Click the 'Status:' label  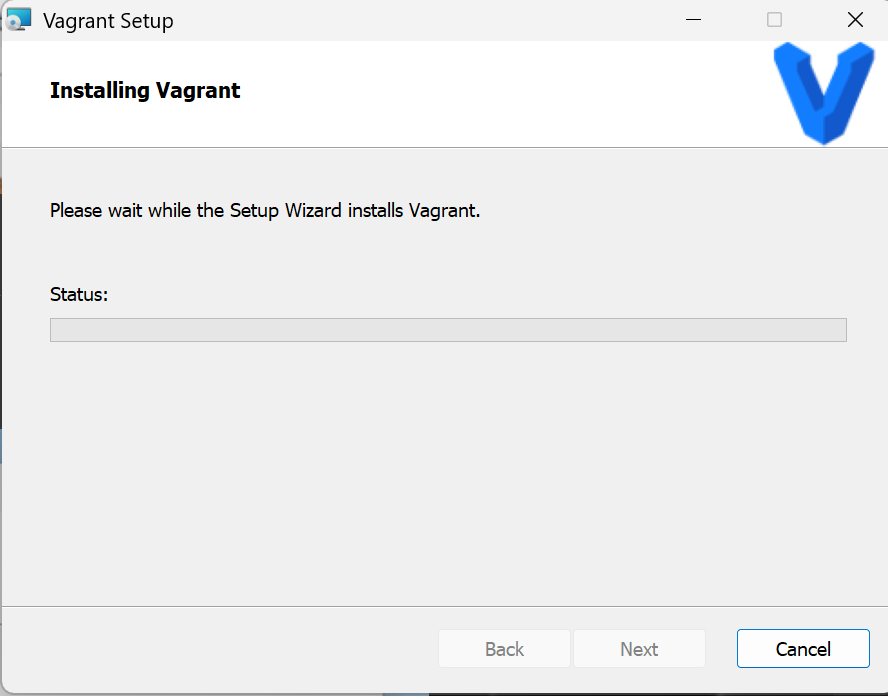point(79,294)
